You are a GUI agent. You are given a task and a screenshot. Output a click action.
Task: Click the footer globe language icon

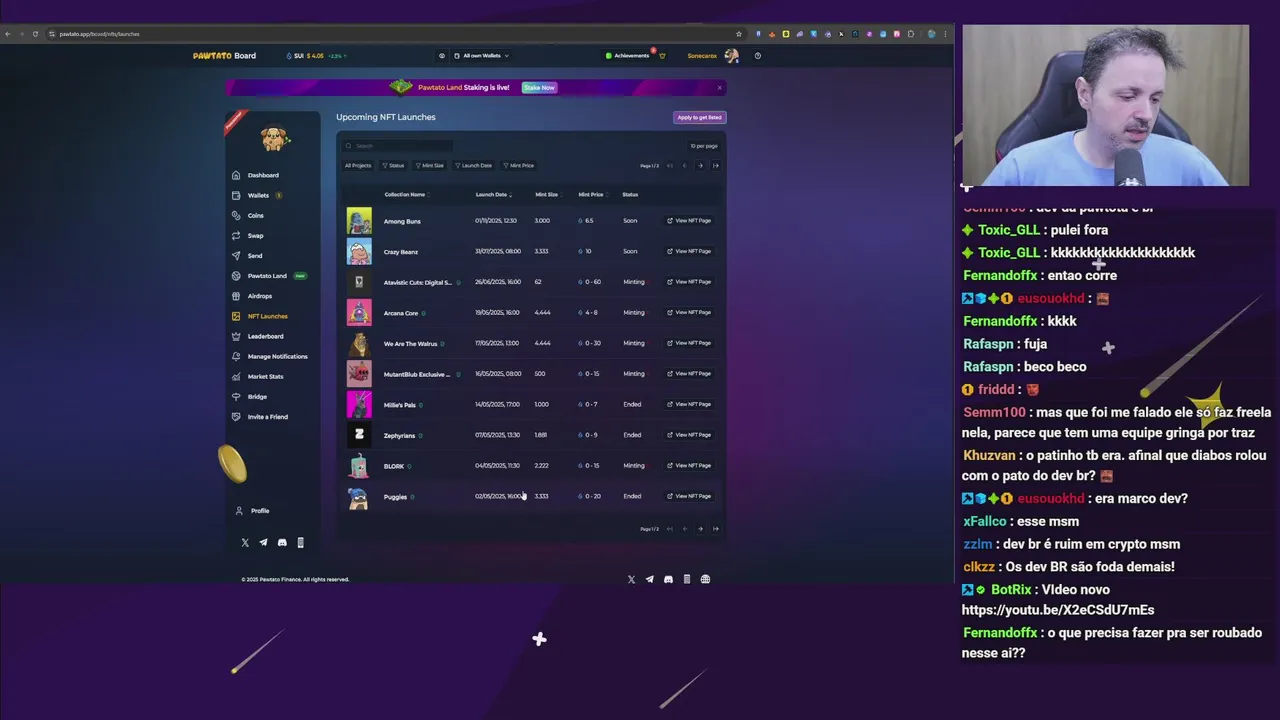point(705,579)
